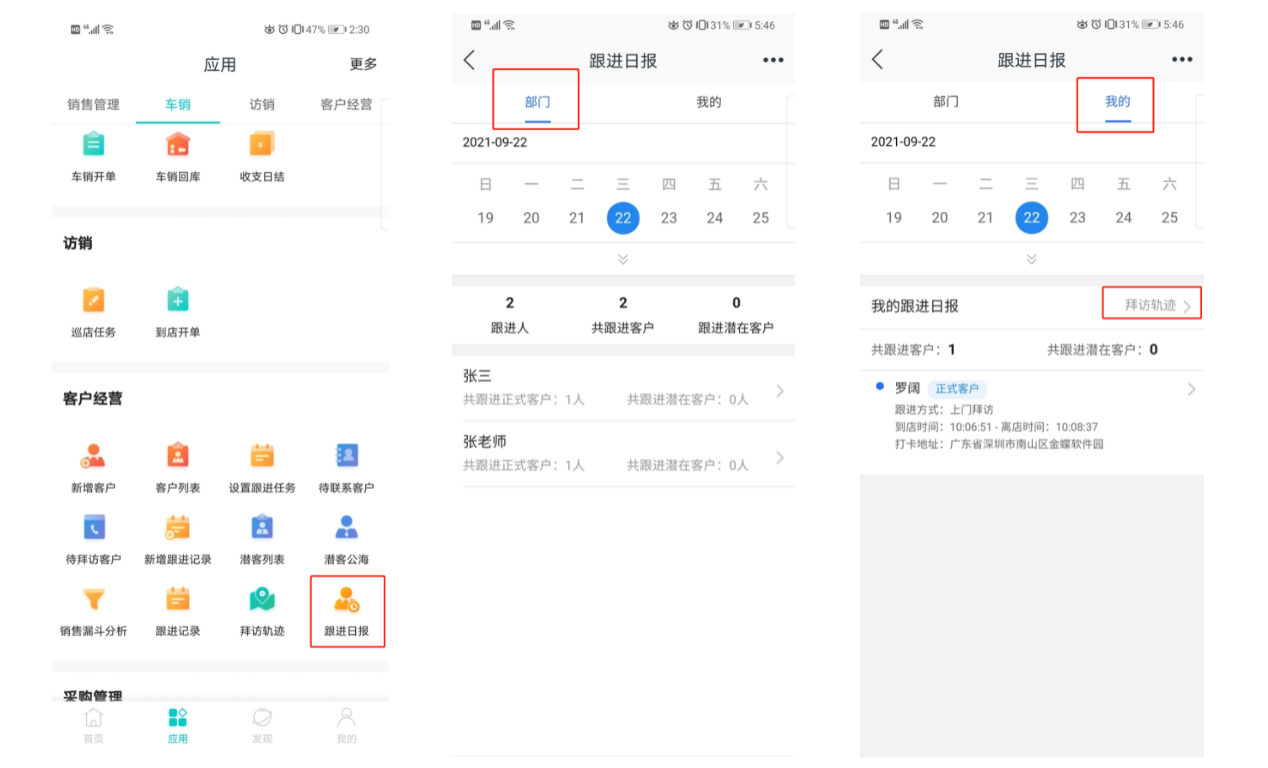Viewport: 1268px width, 768px height.
Task: Tap 更多 on the 应用 screen
Action: pyautogui.click(x=363, y=64)
